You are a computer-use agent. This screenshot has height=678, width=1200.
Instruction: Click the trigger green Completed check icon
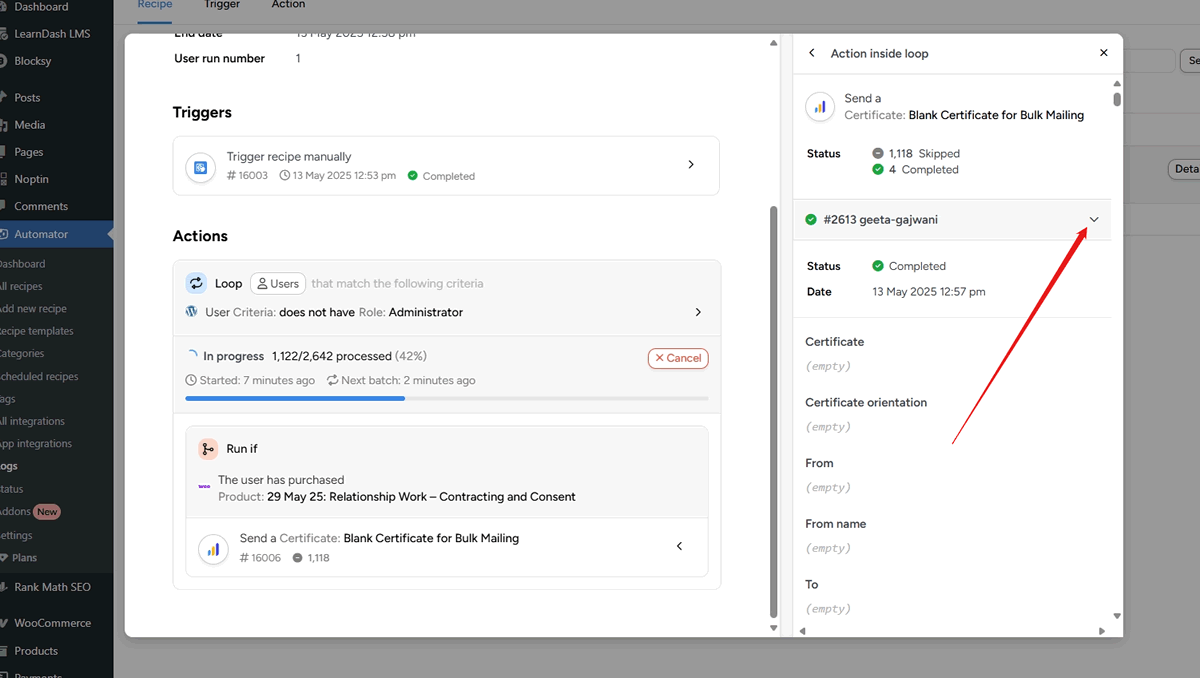pyautogui.click(x=412, y=176)
